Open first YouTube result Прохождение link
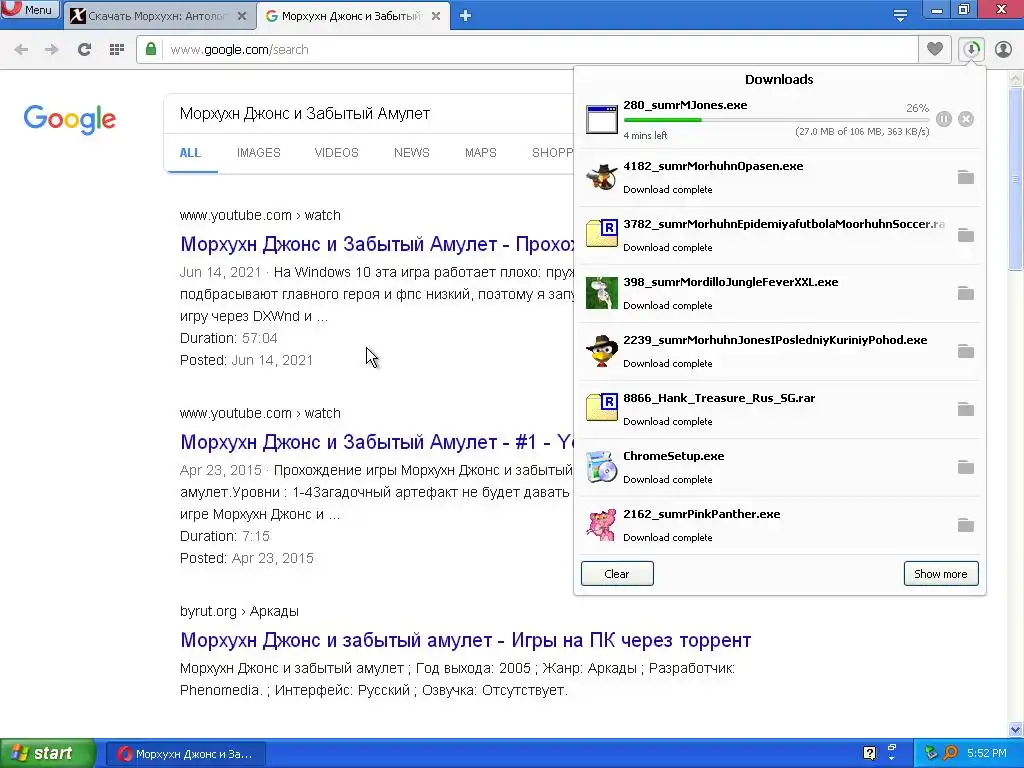The height and width of the screenshot is (768, 1024). click(377, 244)
